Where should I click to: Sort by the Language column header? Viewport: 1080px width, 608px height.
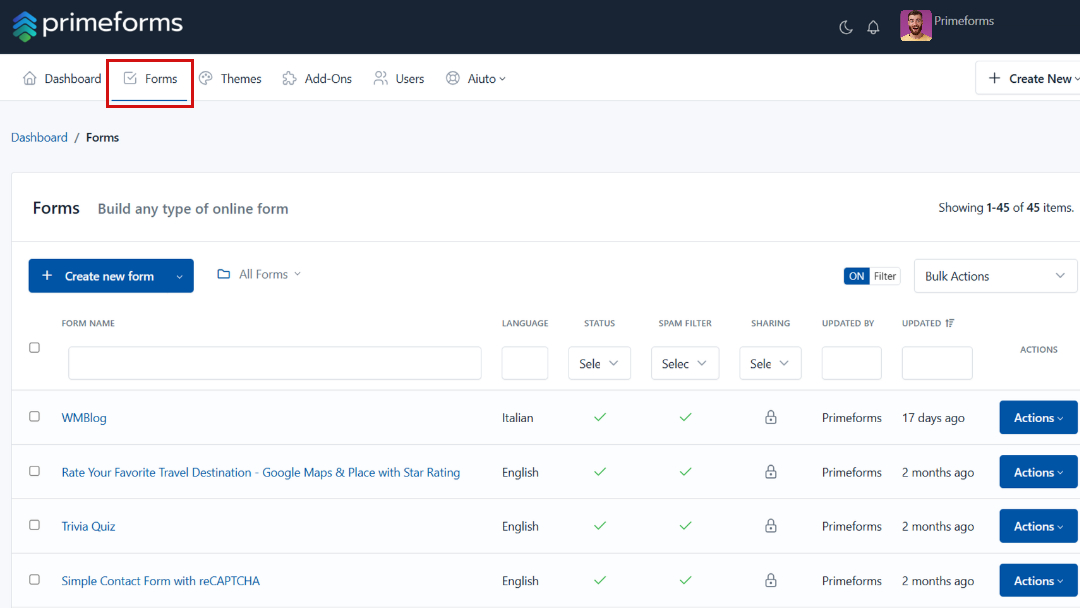(525, 323)
